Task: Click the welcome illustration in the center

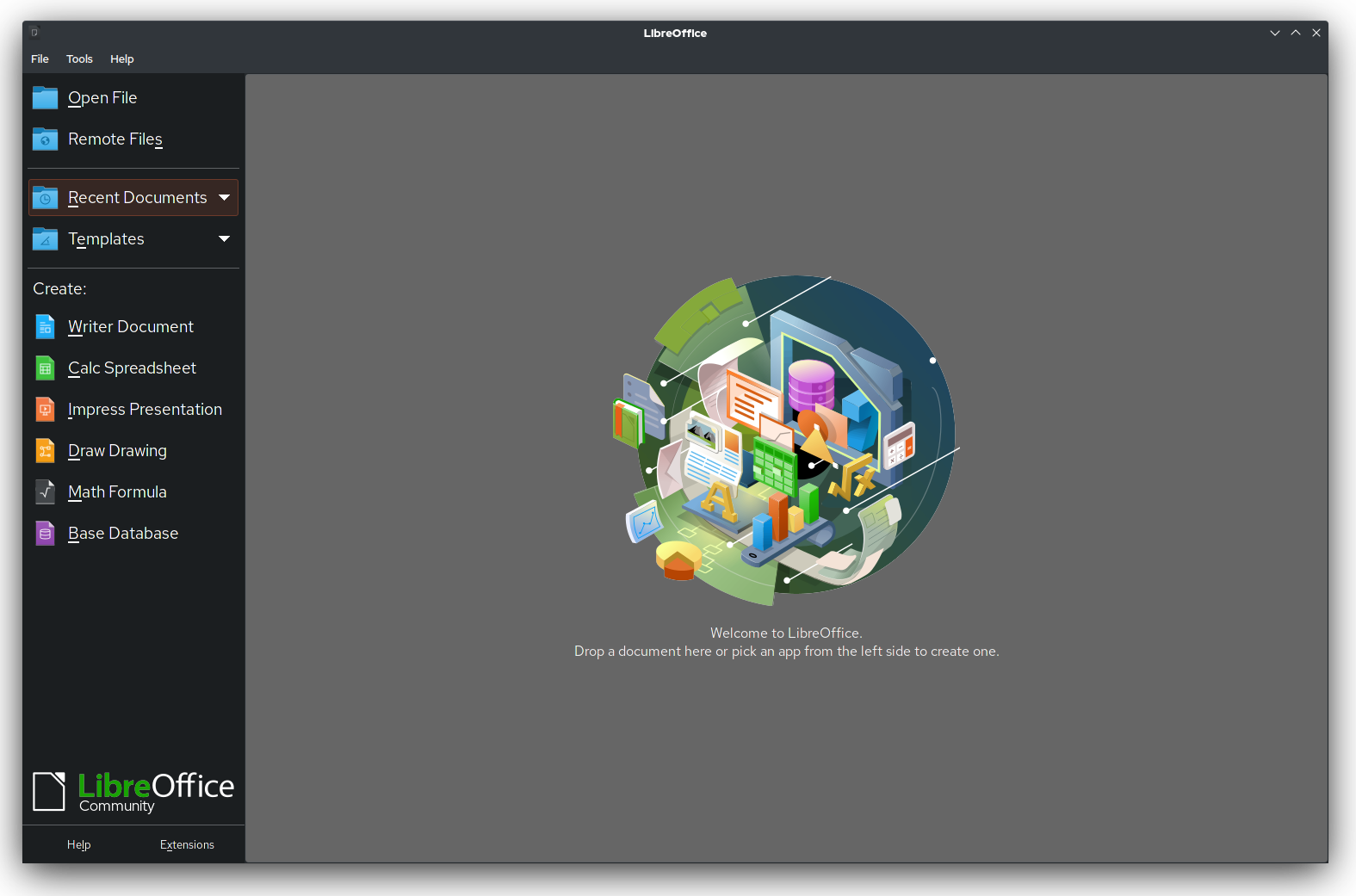Action: pos(786,441)
